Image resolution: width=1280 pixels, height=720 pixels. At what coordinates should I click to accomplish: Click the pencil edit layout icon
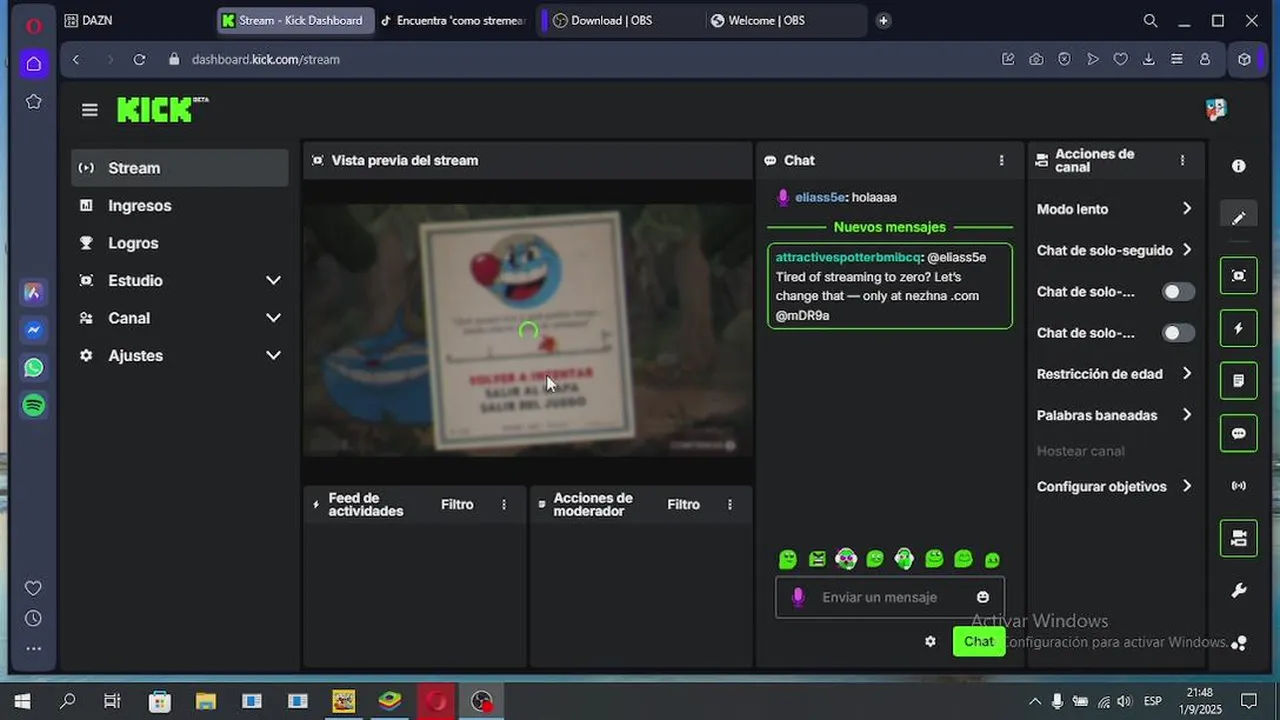coord(1239,217)
